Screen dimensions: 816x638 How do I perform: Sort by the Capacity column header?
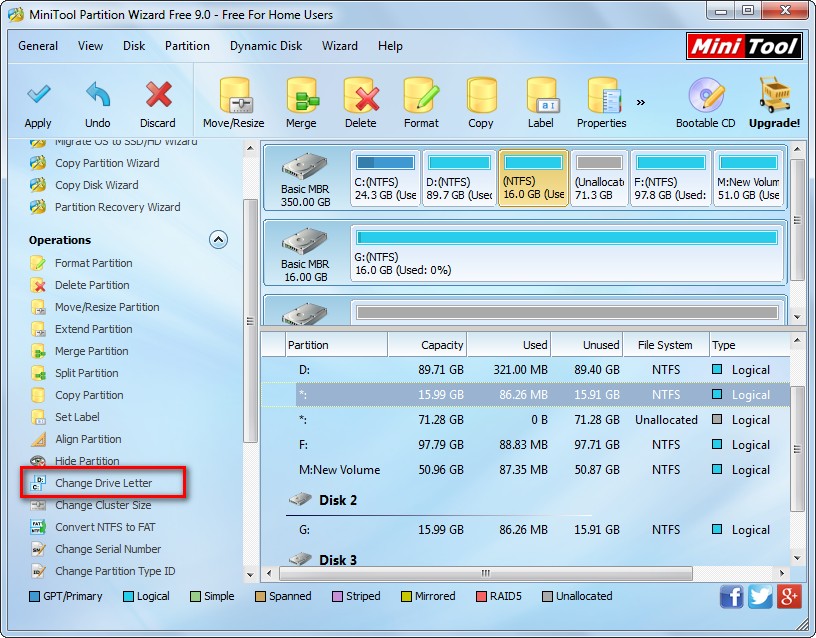pos(427,345)
